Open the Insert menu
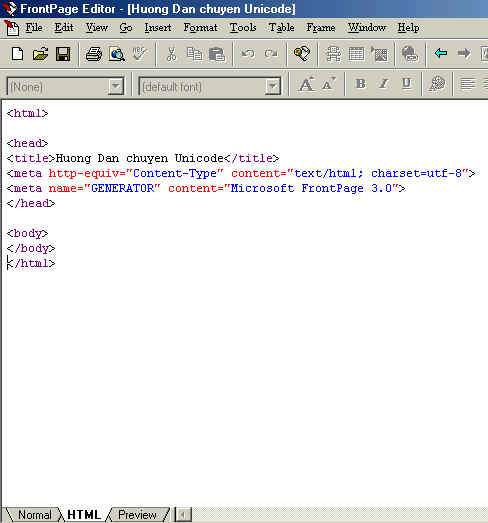Screen dimensions: 488x523 point(158,28)
